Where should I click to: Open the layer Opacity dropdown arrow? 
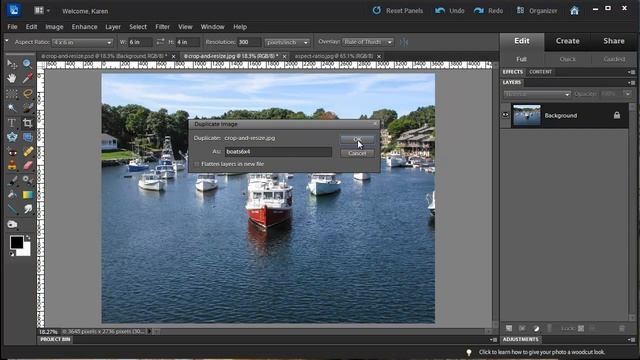(x=627, y=94)
